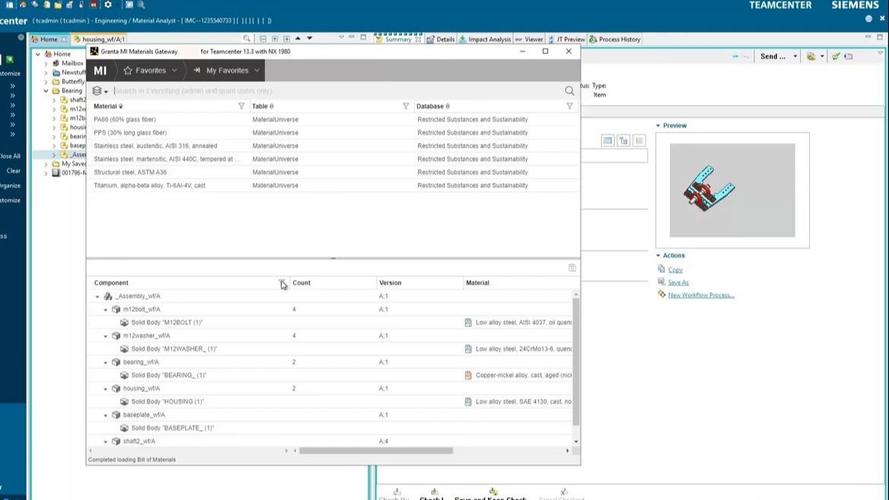Collapse the _Assembly_wf/A BOM node
This screenshot has height=500, width=889.
98,296
